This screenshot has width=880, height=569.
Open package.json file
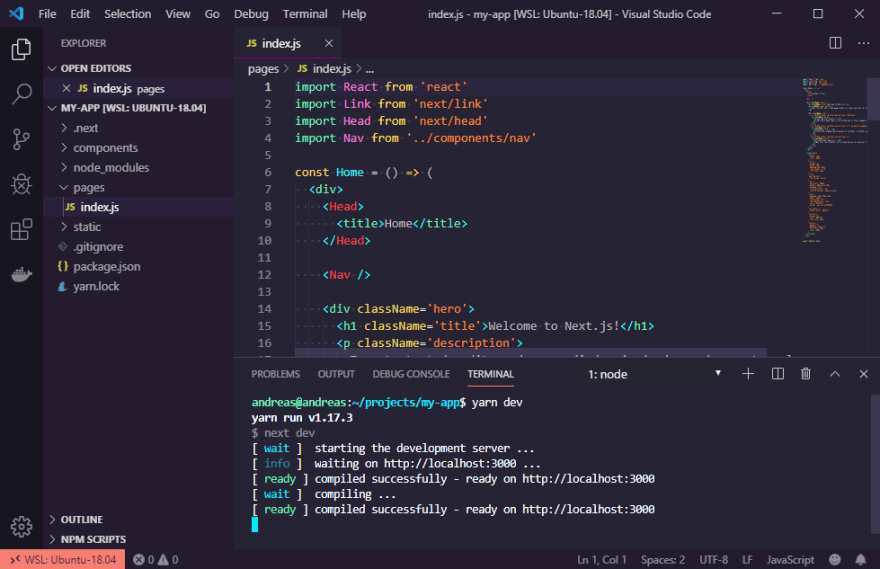coord(107,267)
